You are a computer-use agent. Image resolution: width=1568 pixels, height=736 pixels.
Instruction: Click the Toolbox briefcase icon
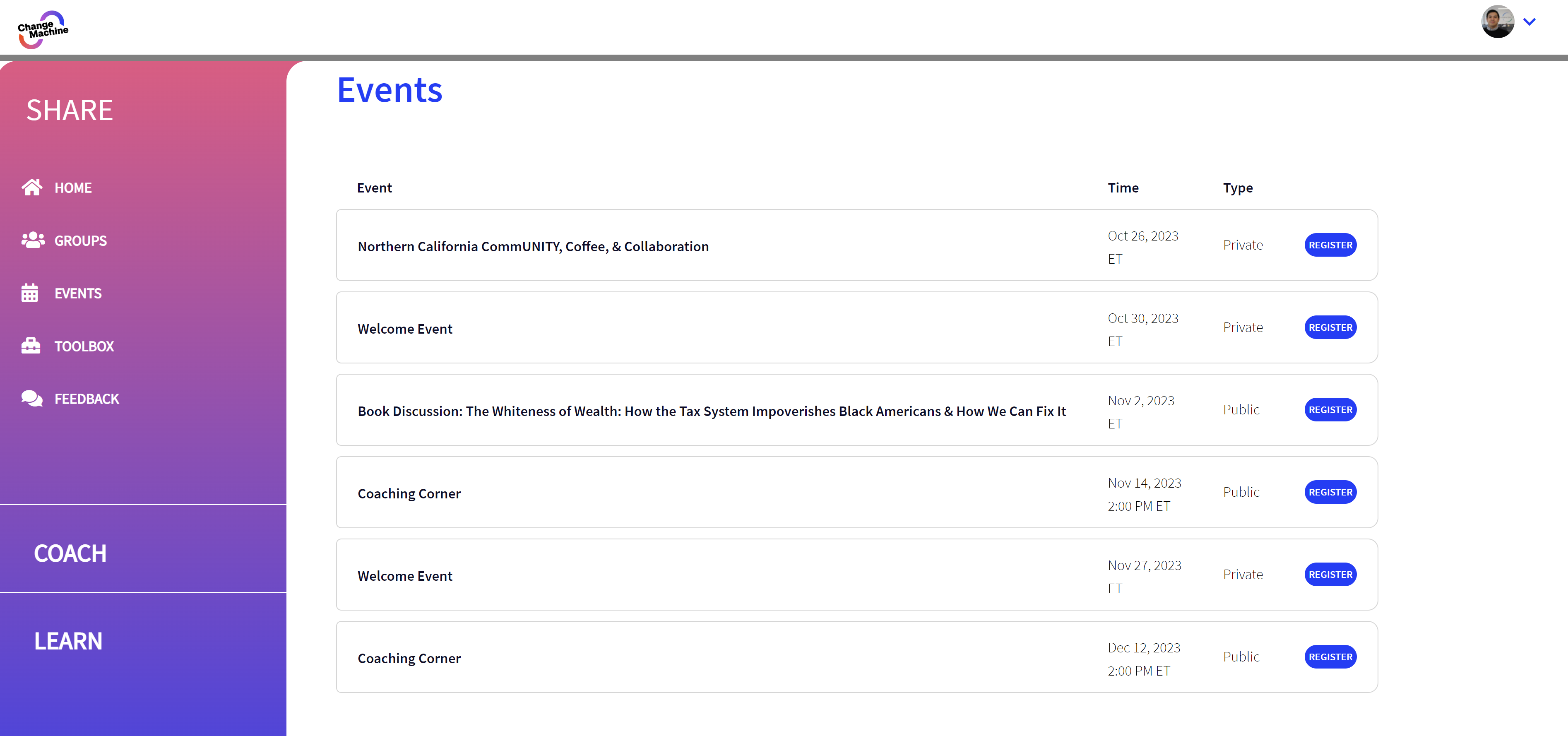(31, 346)
